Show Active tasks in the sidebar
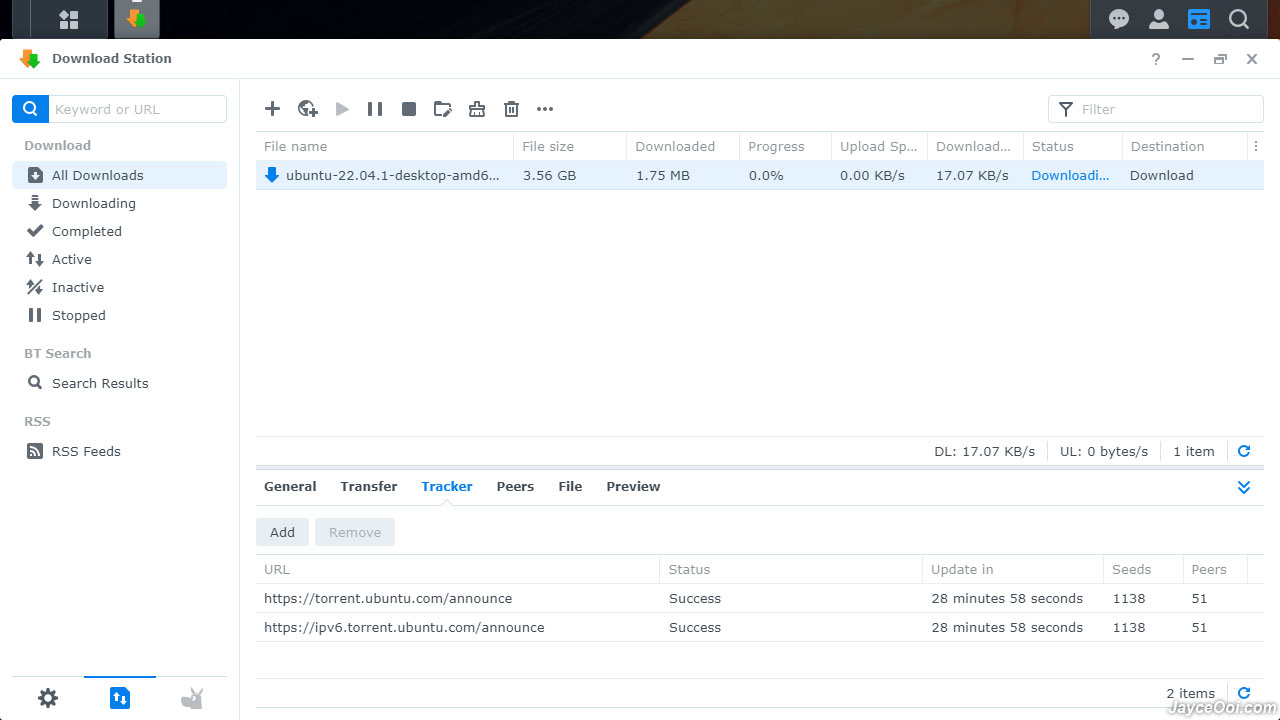 (x=120, y=259)
